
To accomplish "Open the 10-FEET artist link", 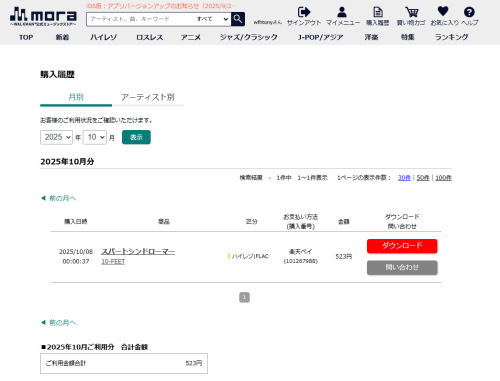I will coord(113,262).
